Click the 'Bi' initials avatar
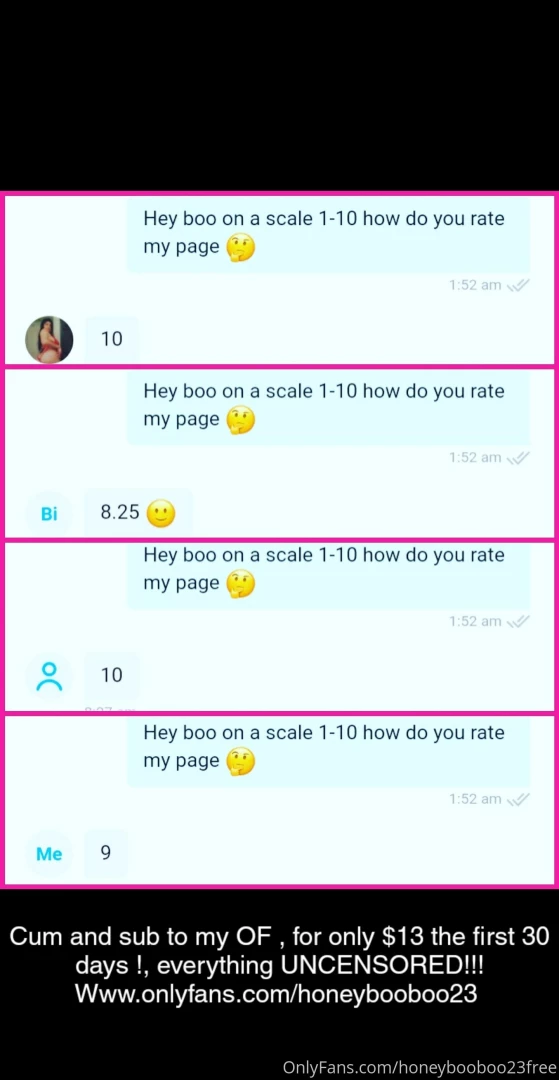This screenshot has height=1080, width=559. tap(49, 513)
